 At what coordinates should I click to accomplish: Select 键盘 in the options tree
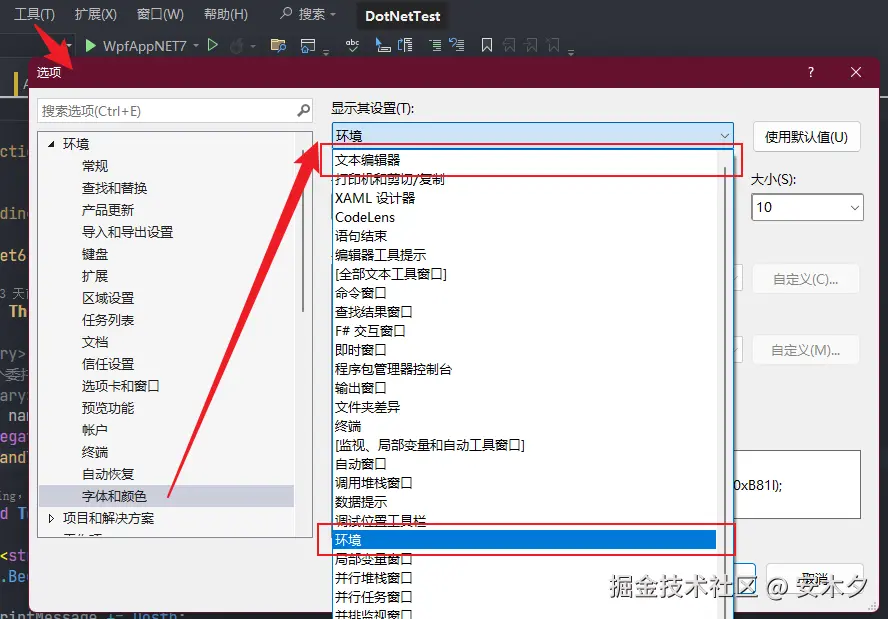[95, 254]
